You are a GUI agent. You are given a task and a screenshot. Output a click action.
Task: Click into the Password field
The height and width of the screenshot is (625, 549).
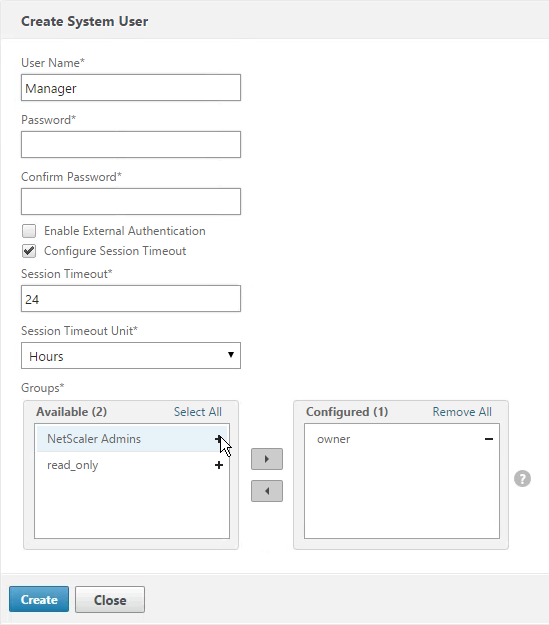click(131, 144)
